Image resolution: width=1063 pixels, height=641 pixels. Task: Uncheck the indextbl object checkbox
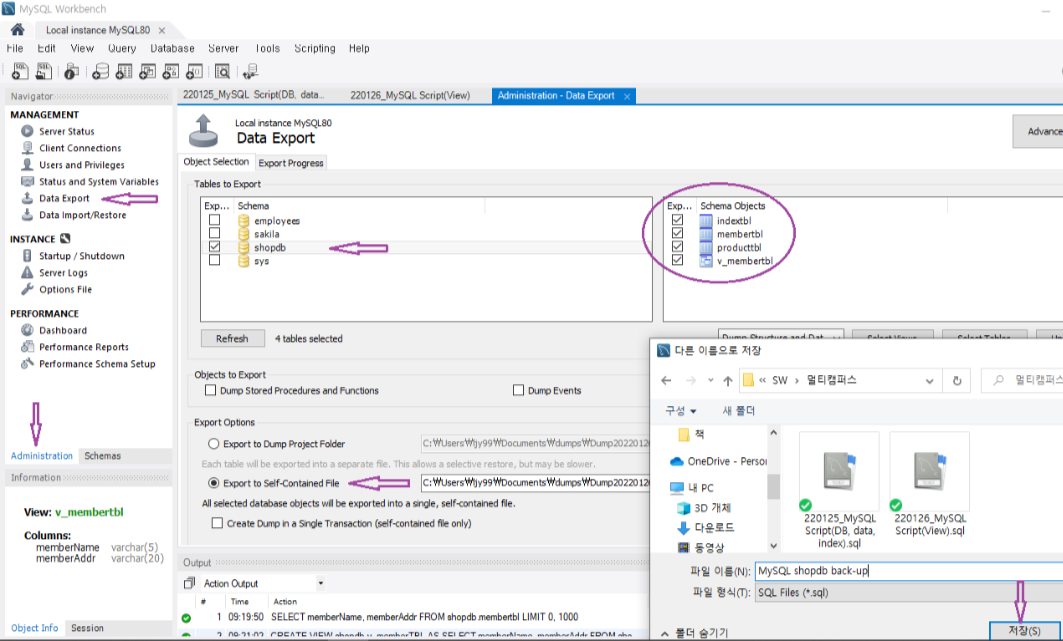tap(677, 220)
